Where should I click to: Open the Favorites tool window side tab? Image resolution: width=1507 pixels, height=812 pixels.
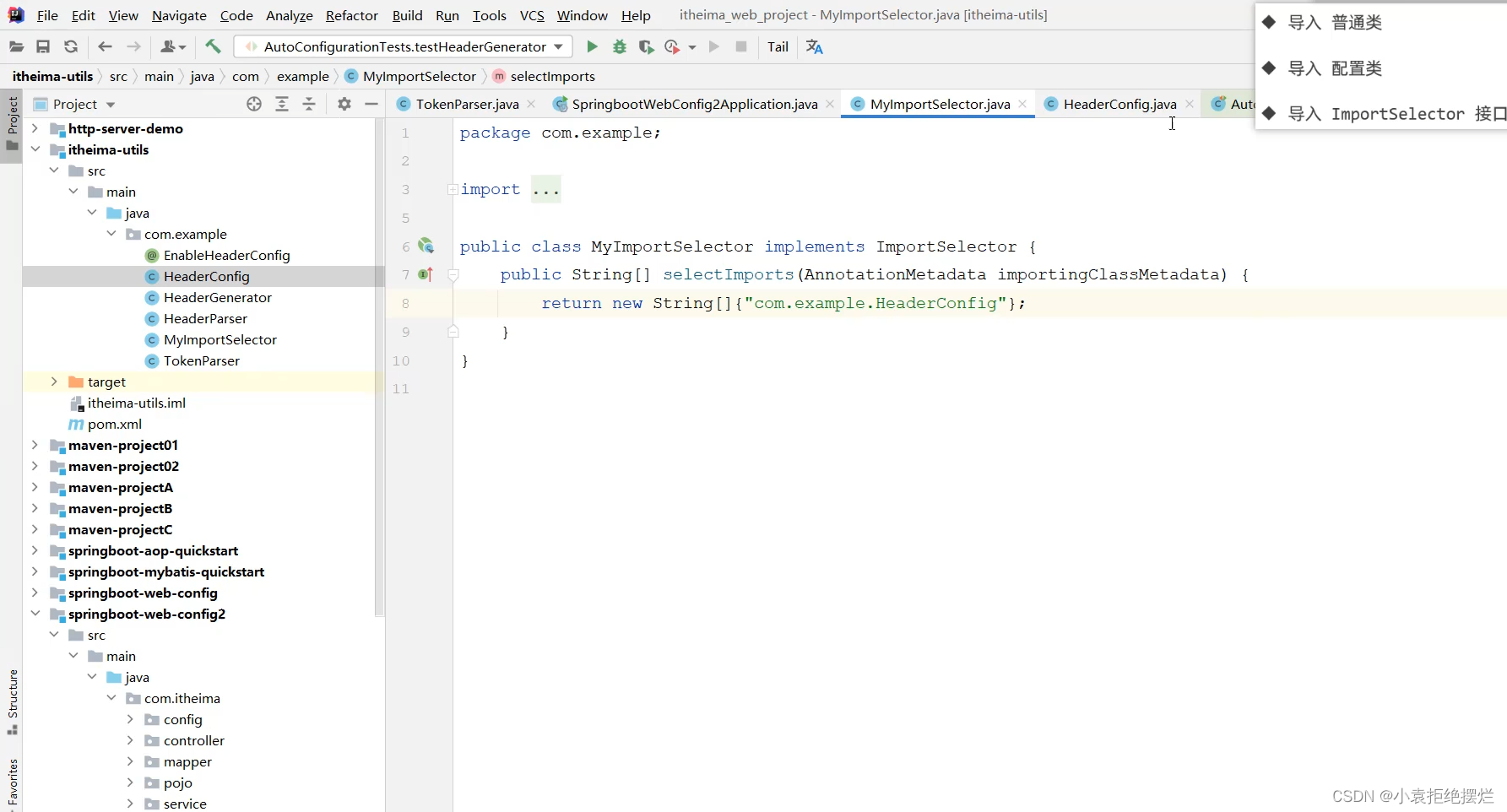(x=12, y=783)
